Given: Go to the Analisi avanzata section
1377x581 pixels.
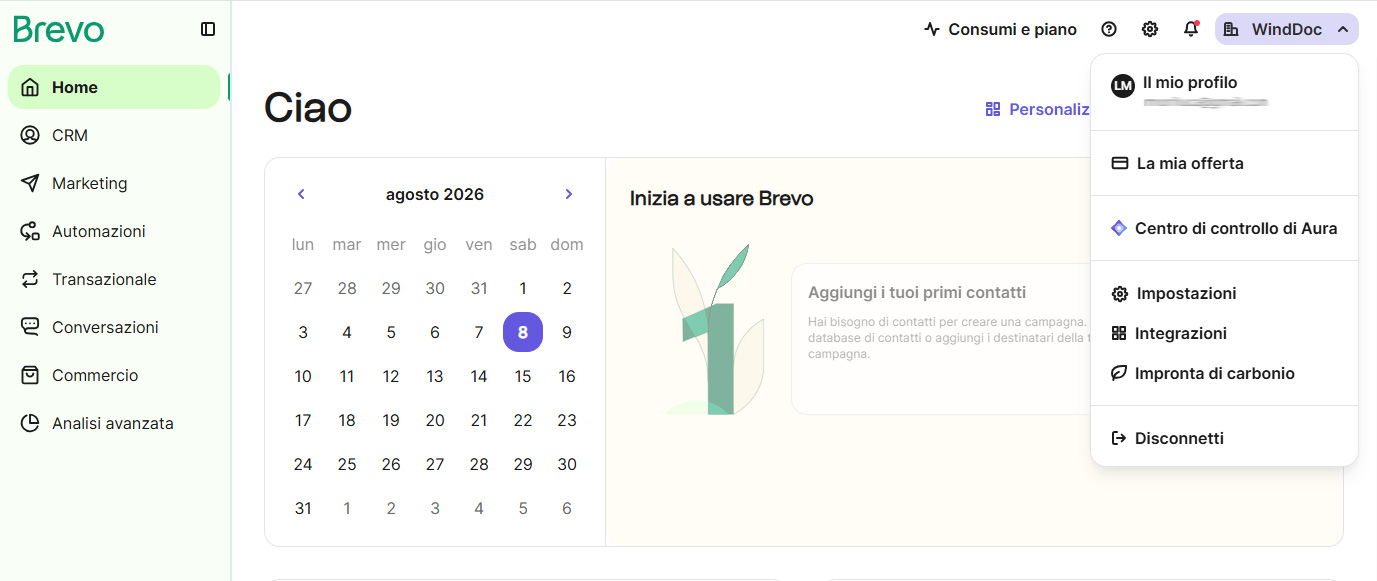Looking at the screenshot, I should click(114, 423).
